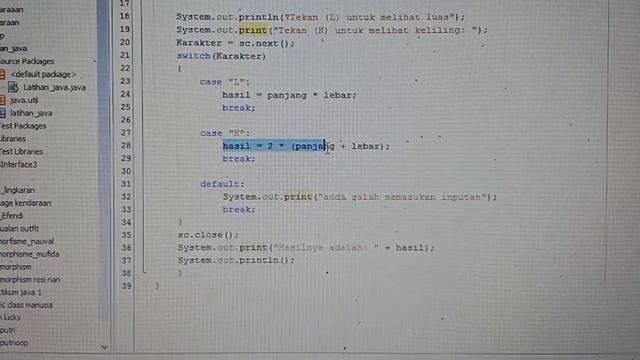Click line number 39 in the gutter

tap(127, 286)
